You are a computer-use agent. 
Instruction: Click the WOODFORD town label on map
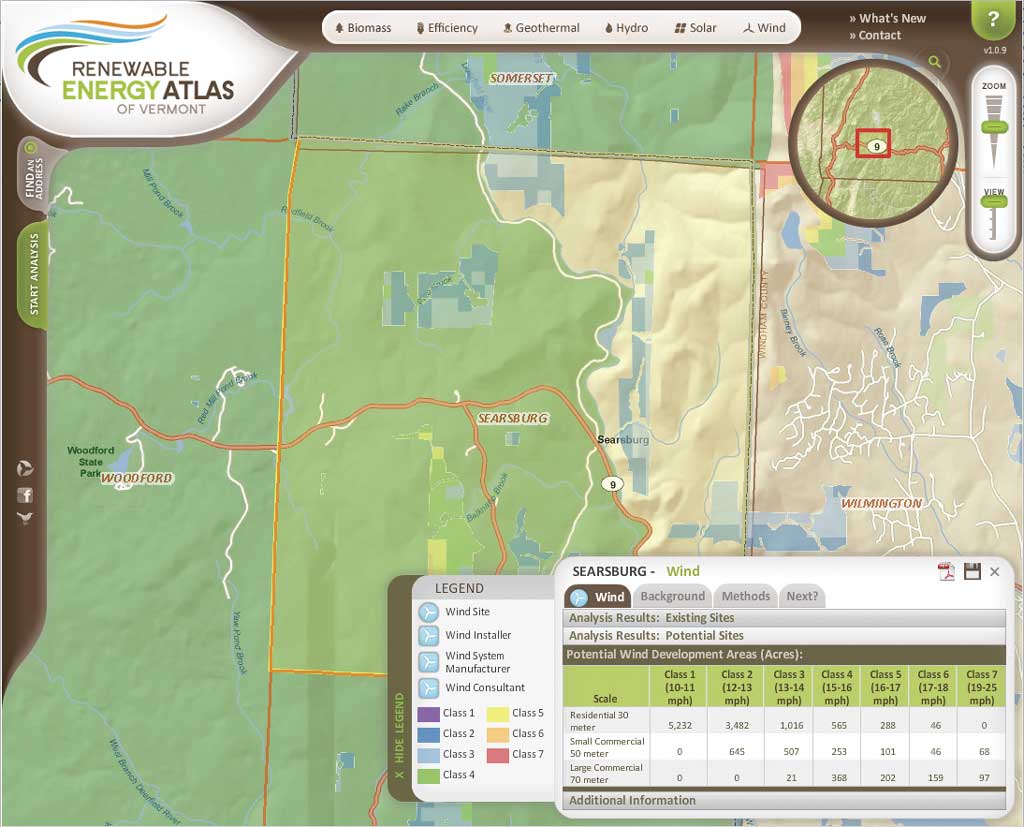136,478
